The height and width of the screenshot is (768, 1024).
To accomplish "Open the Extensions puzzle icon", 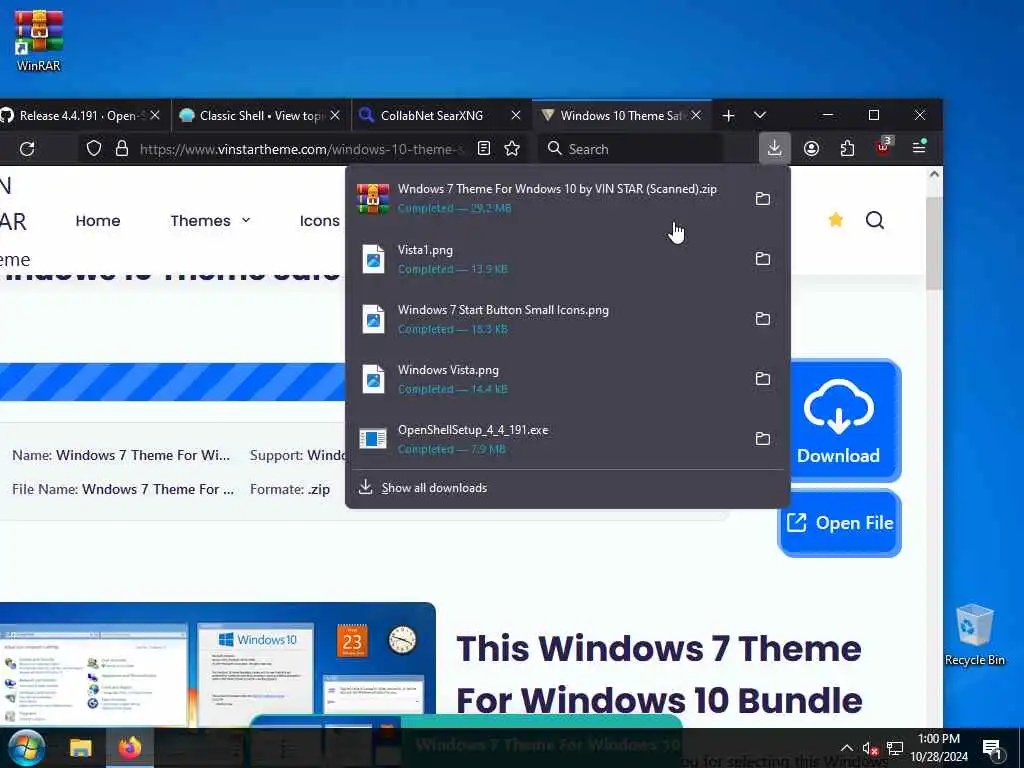I will [847, 149].
